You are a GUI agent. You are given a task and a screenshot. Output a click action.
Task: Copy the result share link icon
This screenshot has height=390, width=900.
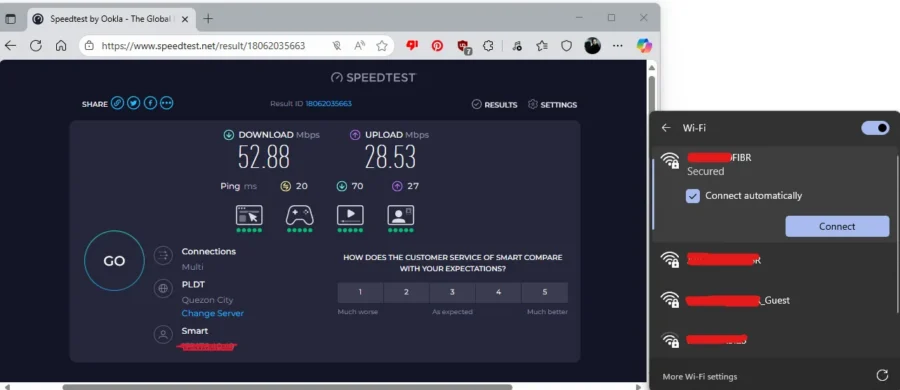117,103
